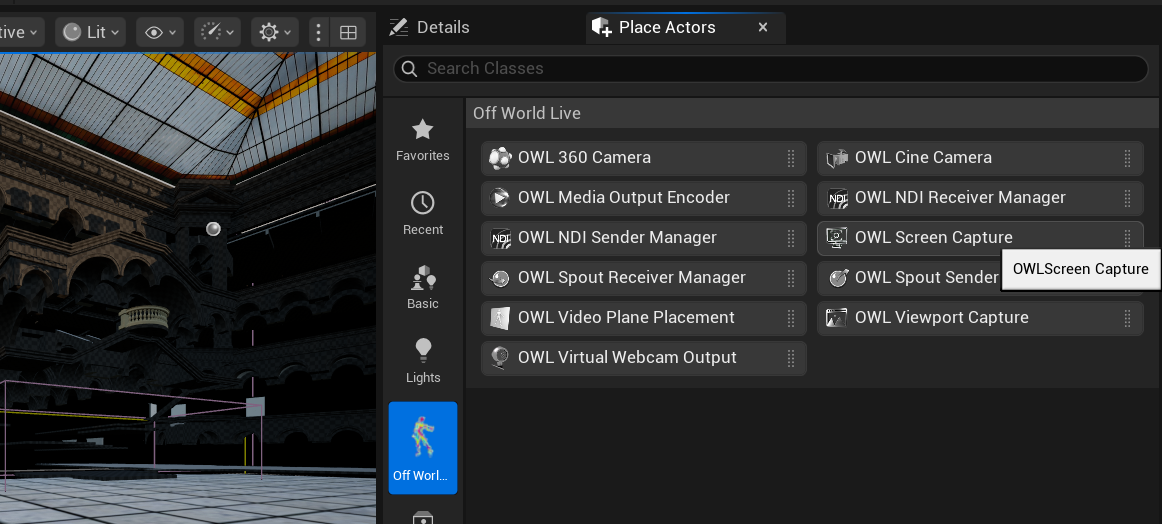Click the OWL Spout Receiver Manager icon
The image size is (1162, 524).
500,277
